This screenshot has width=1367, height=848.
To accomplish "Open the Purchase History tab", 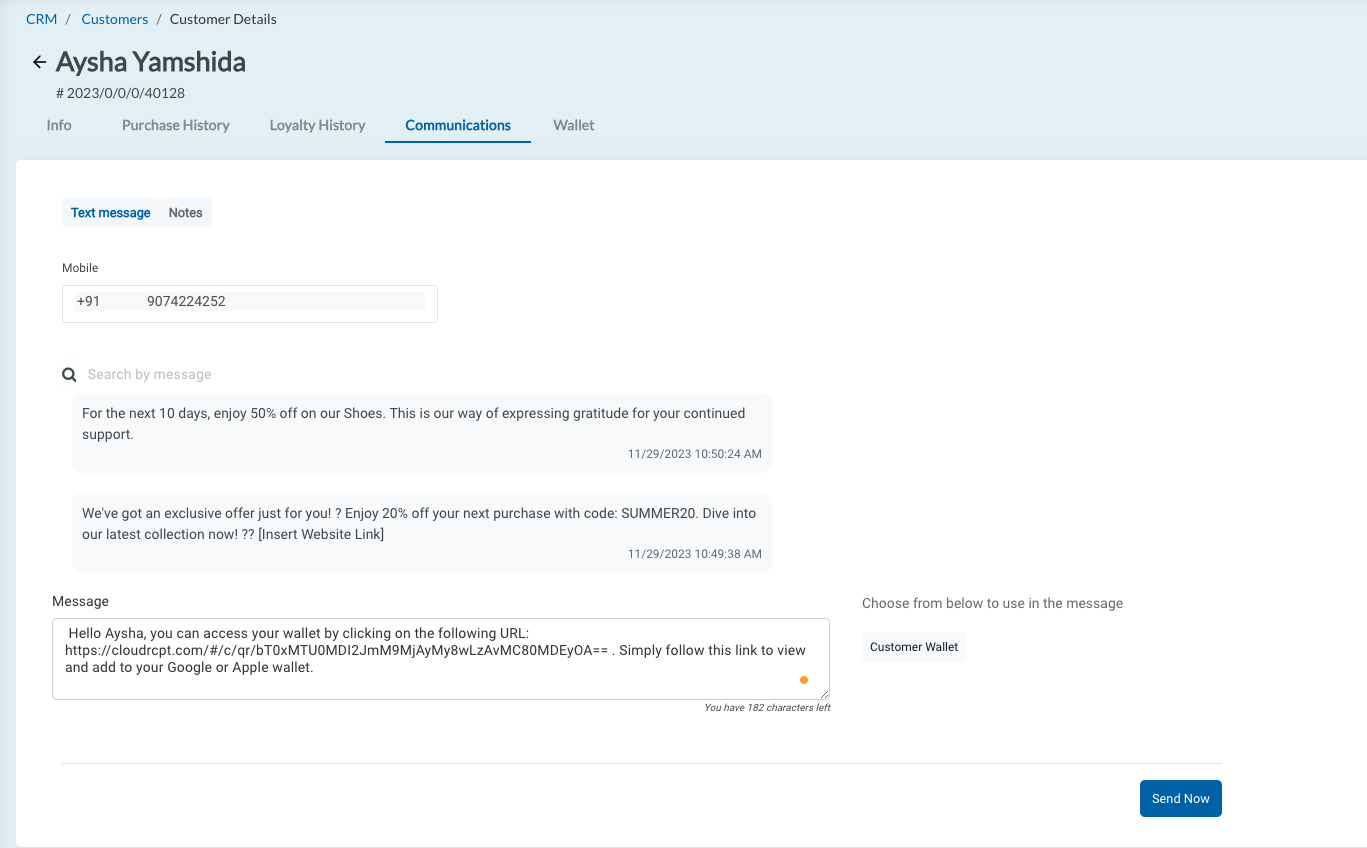I will pos(176,125).
